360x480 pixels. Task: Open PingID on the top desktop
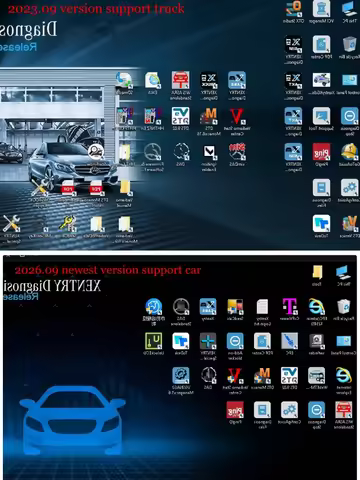(321, 152)
